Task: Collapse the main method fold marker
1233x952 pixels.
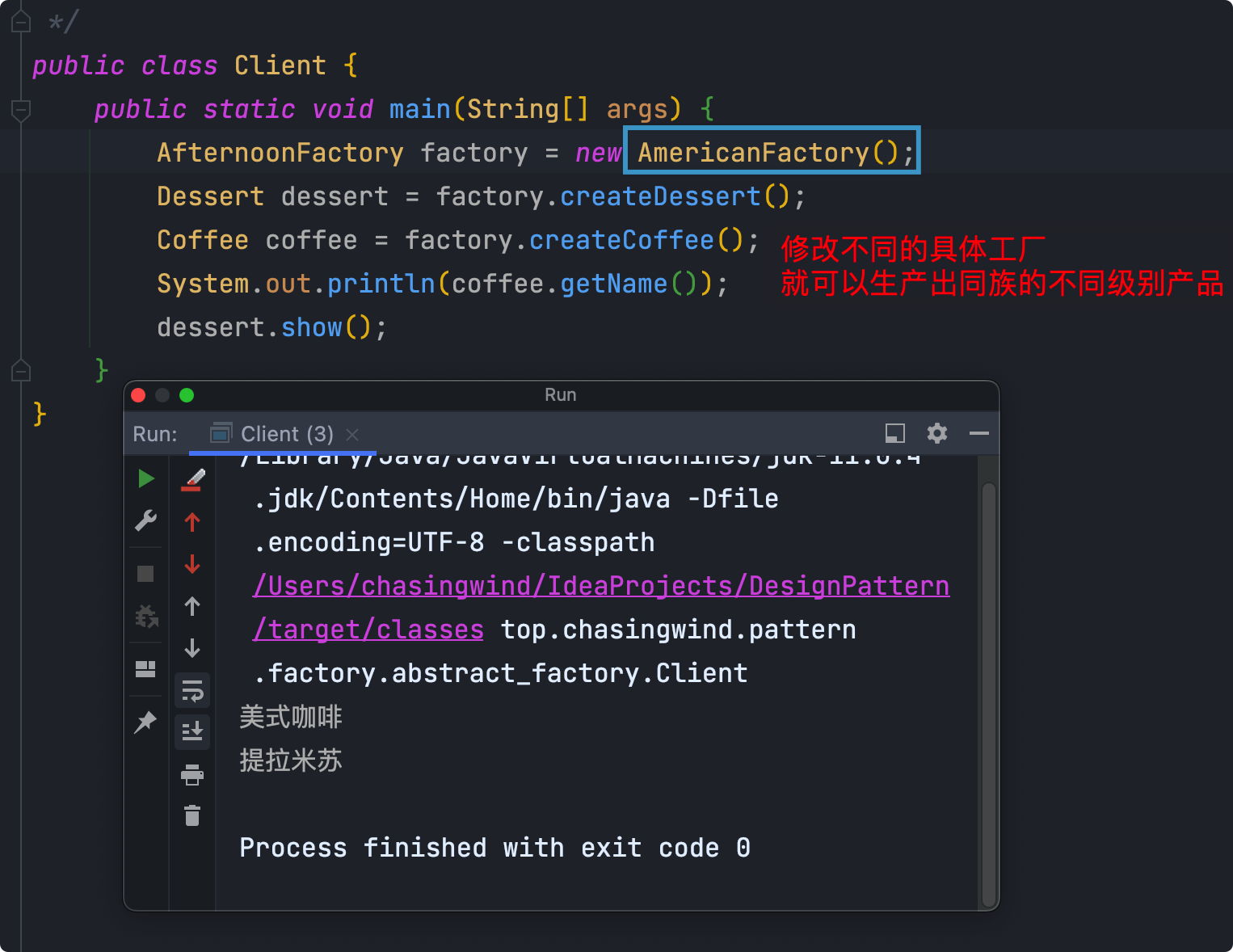Action: pyautogui.click(x=22, y=109)
